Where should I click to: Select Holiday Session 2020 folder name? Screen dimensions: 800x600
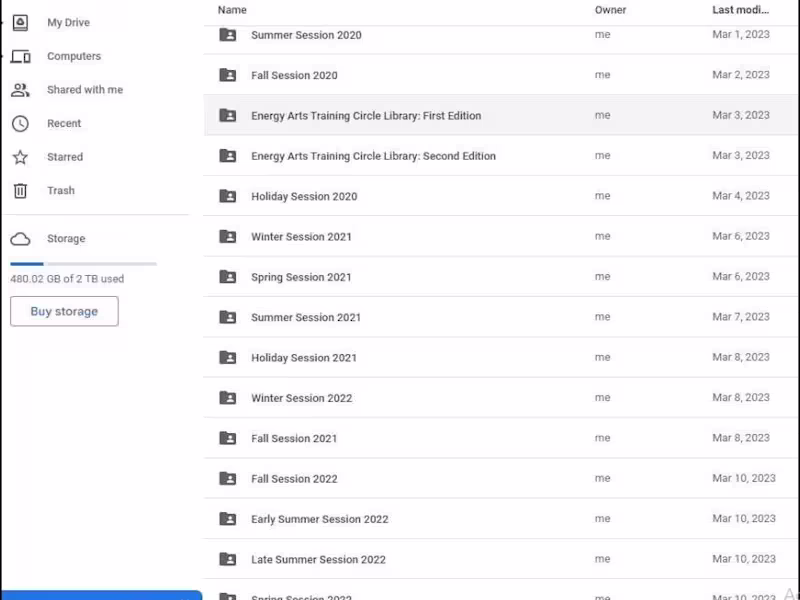(x=304, y=196)
